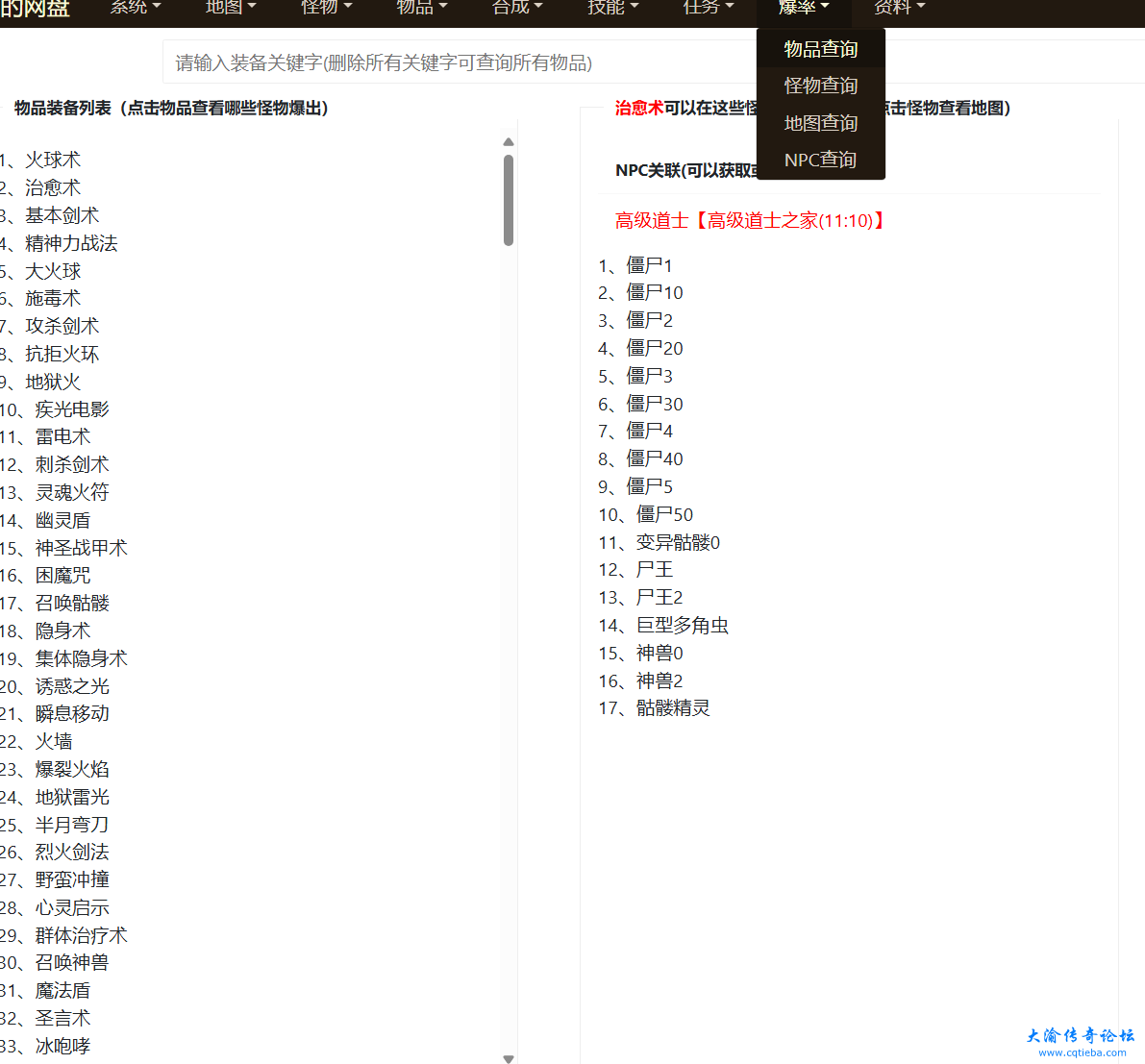Expand the 任务 navigation menu

coord(709,8)
